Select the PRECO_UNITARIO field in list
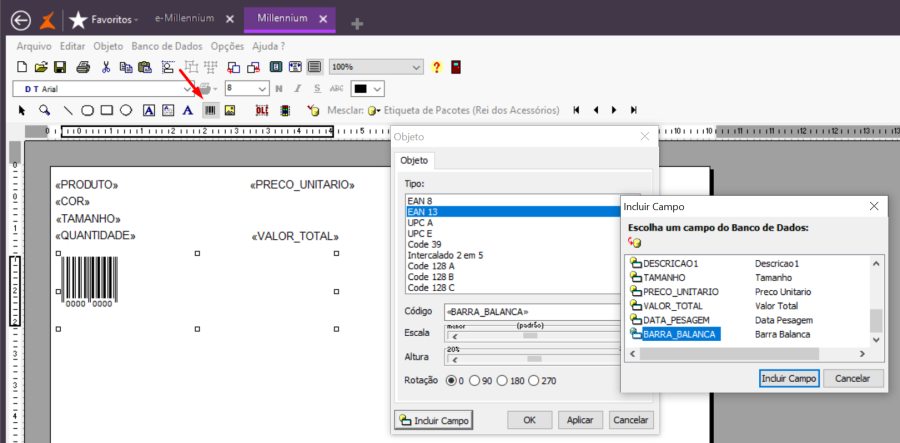900x443 pixels. point(681,292)
